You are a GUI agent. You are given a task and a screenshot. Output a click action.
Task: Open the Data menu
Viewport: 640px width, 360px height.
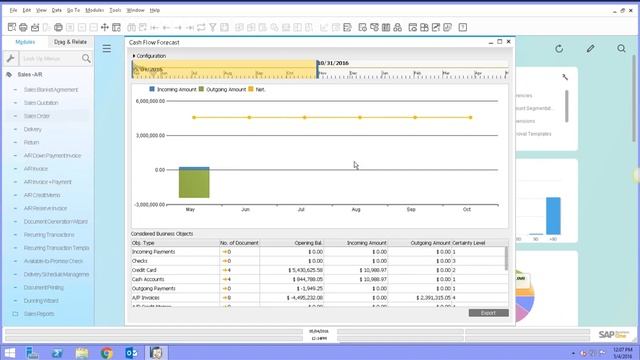tap(57, 10)
